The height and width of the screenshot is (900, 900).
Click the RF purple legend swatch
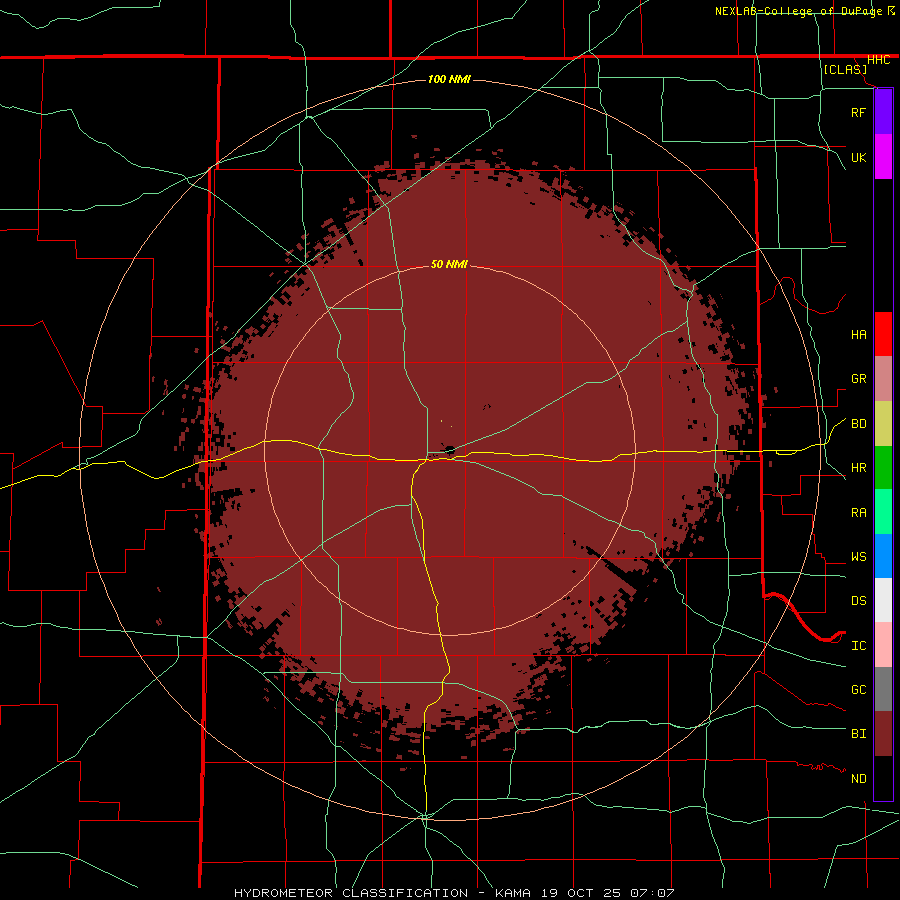(883, 112)
